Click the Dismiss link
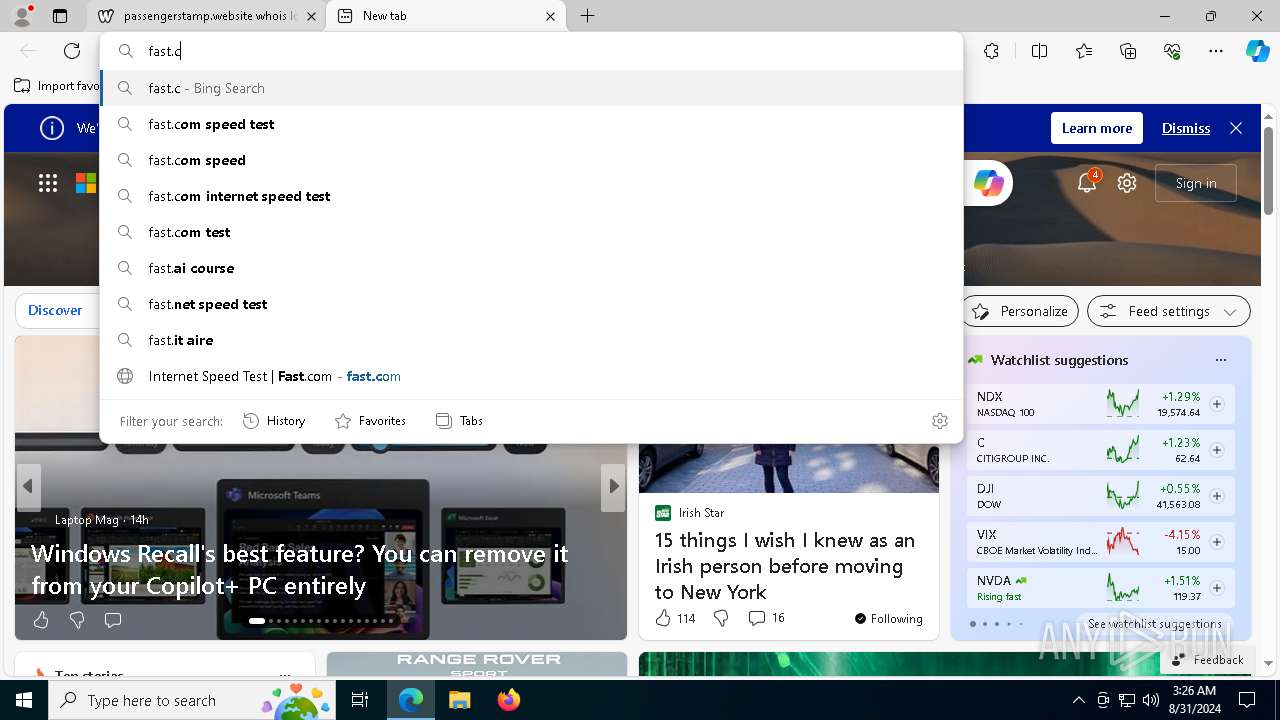 coord(1186,128)
